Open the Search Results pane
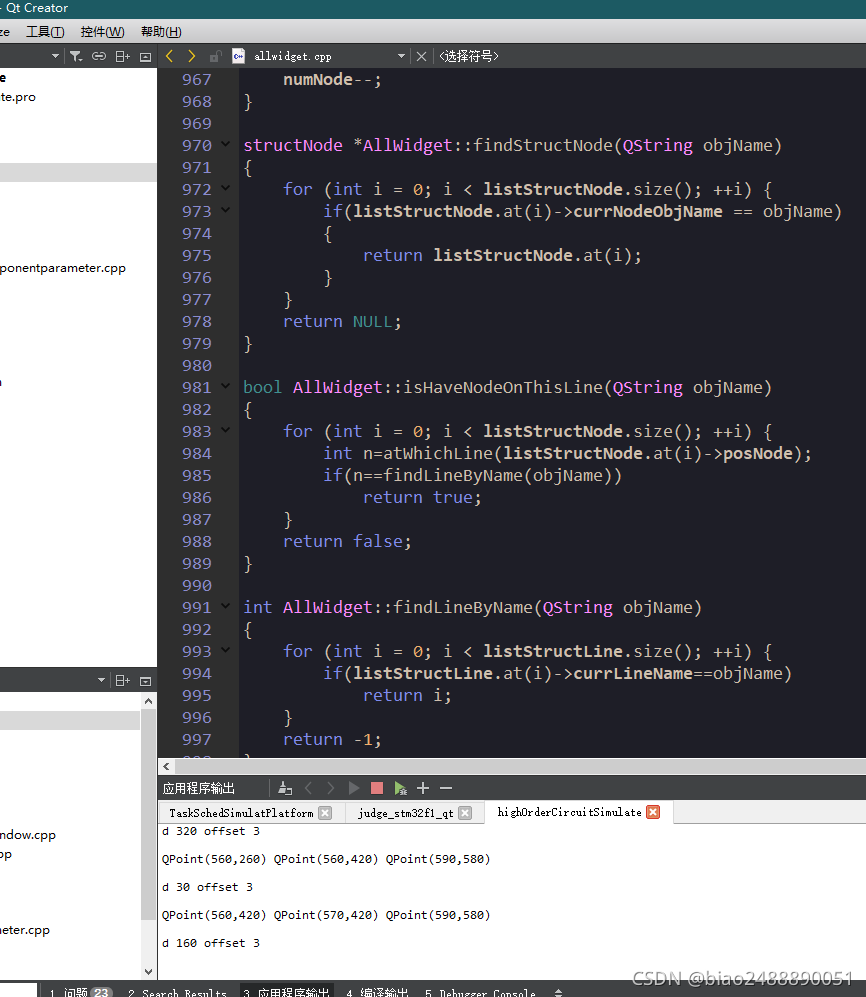This screenshot has height=997, width=866. [177, 992]
